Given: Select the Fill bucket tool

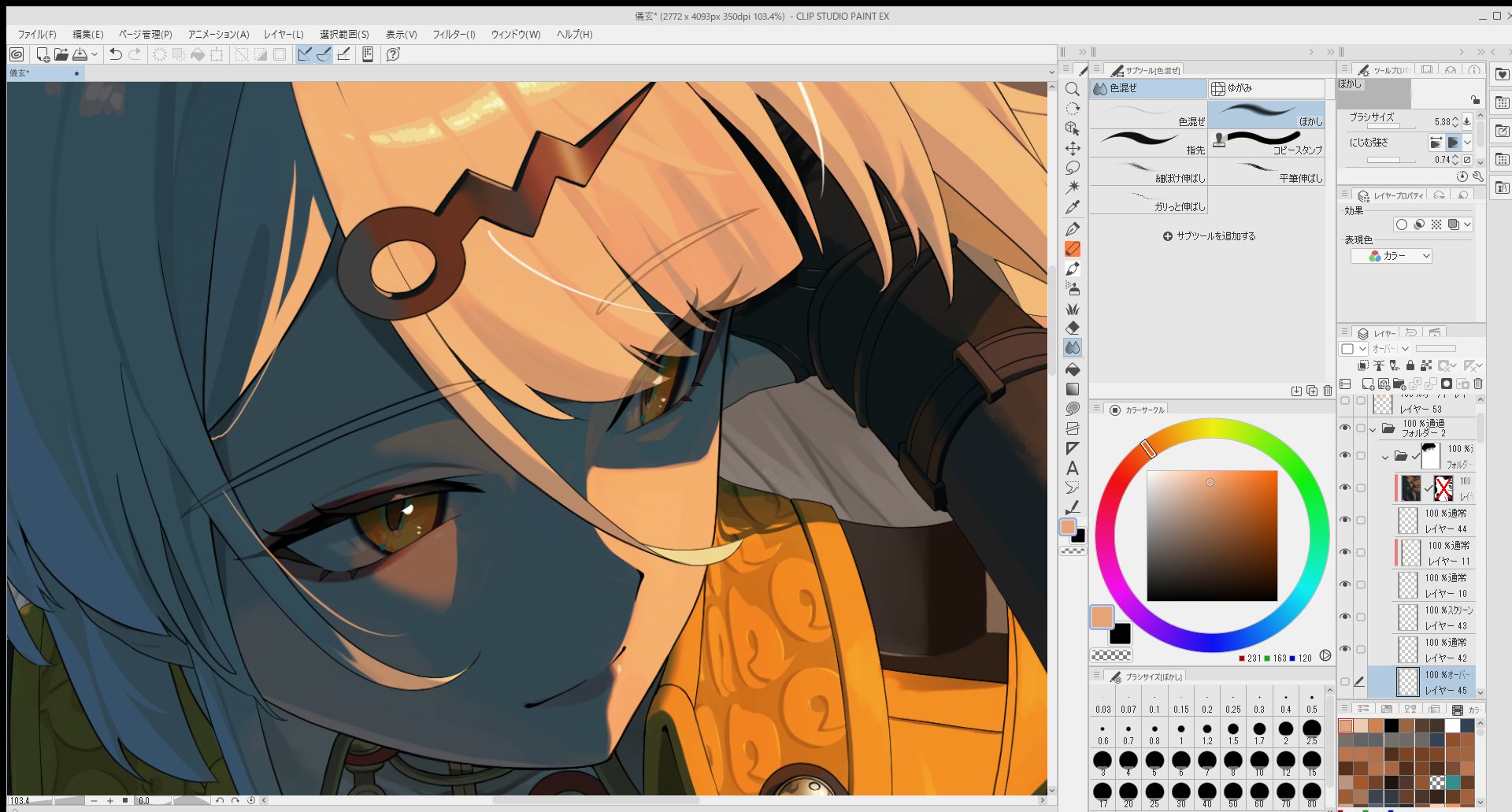Looking at the screenshot, I should click(1072, 369).
